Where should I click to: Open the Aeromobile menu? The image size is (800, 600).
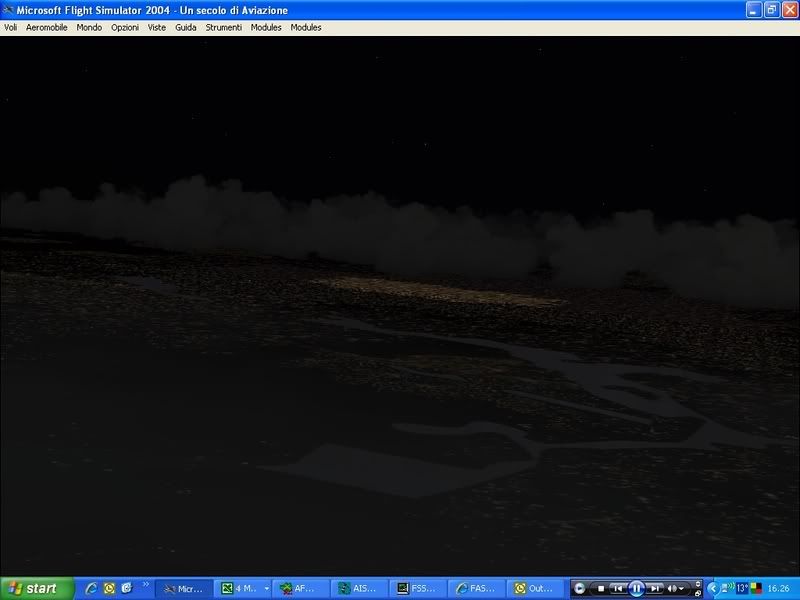click(x=46, y=28)
